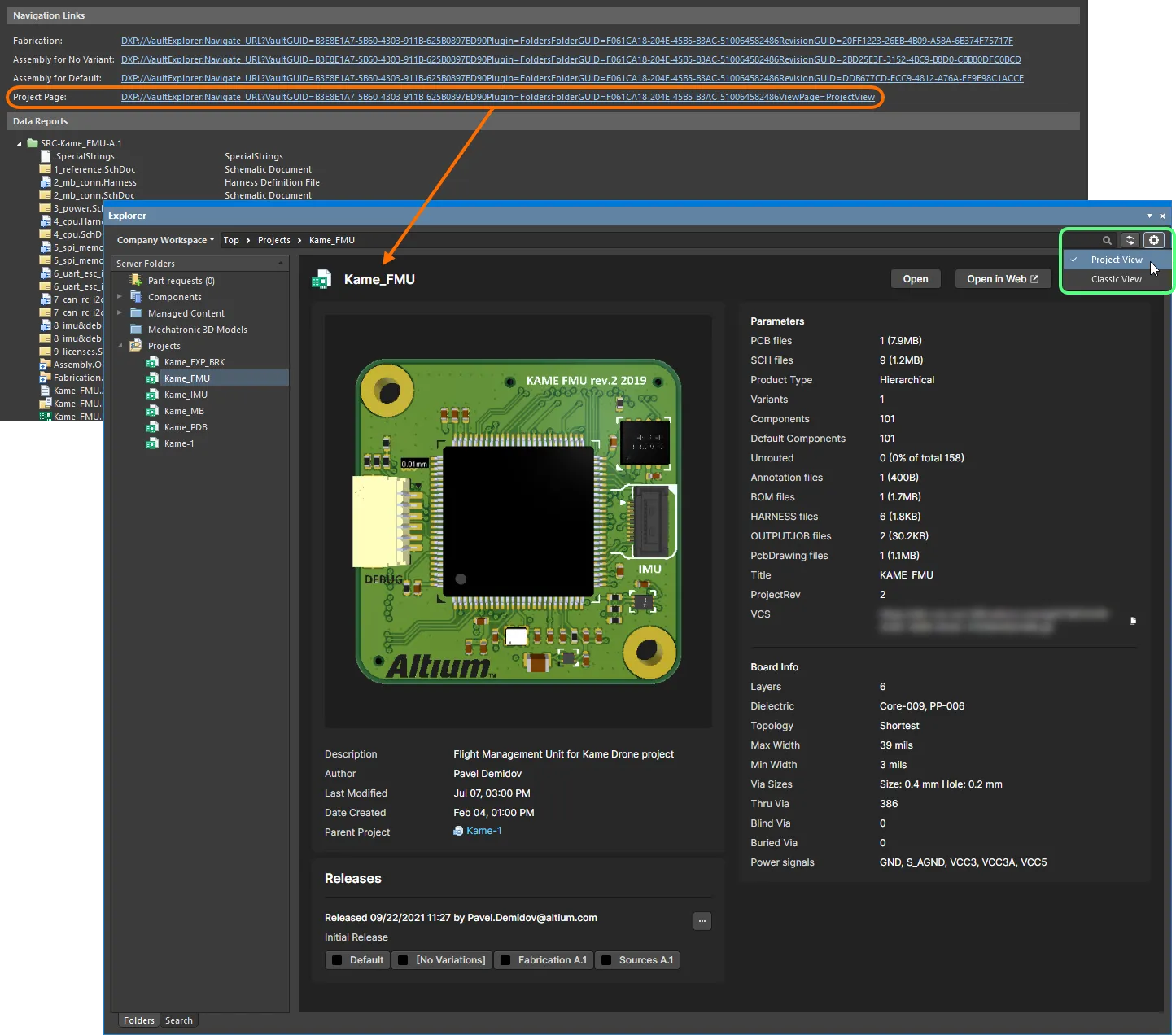
Task: Open the Fabrication navigation link
Action: (x=567, y=41)
